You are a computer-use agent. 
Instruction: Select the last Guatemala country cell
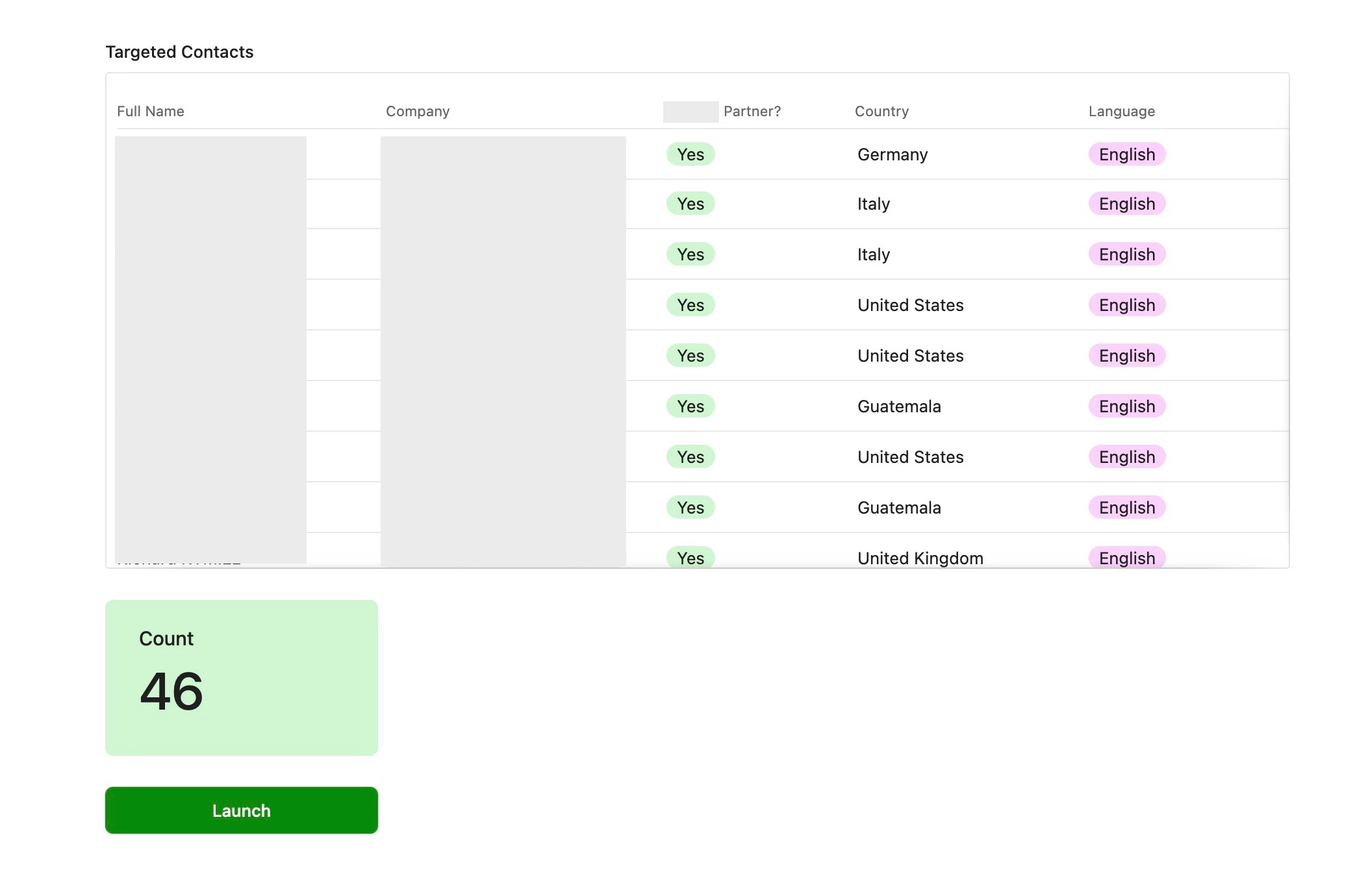click(x=898, y=508)
